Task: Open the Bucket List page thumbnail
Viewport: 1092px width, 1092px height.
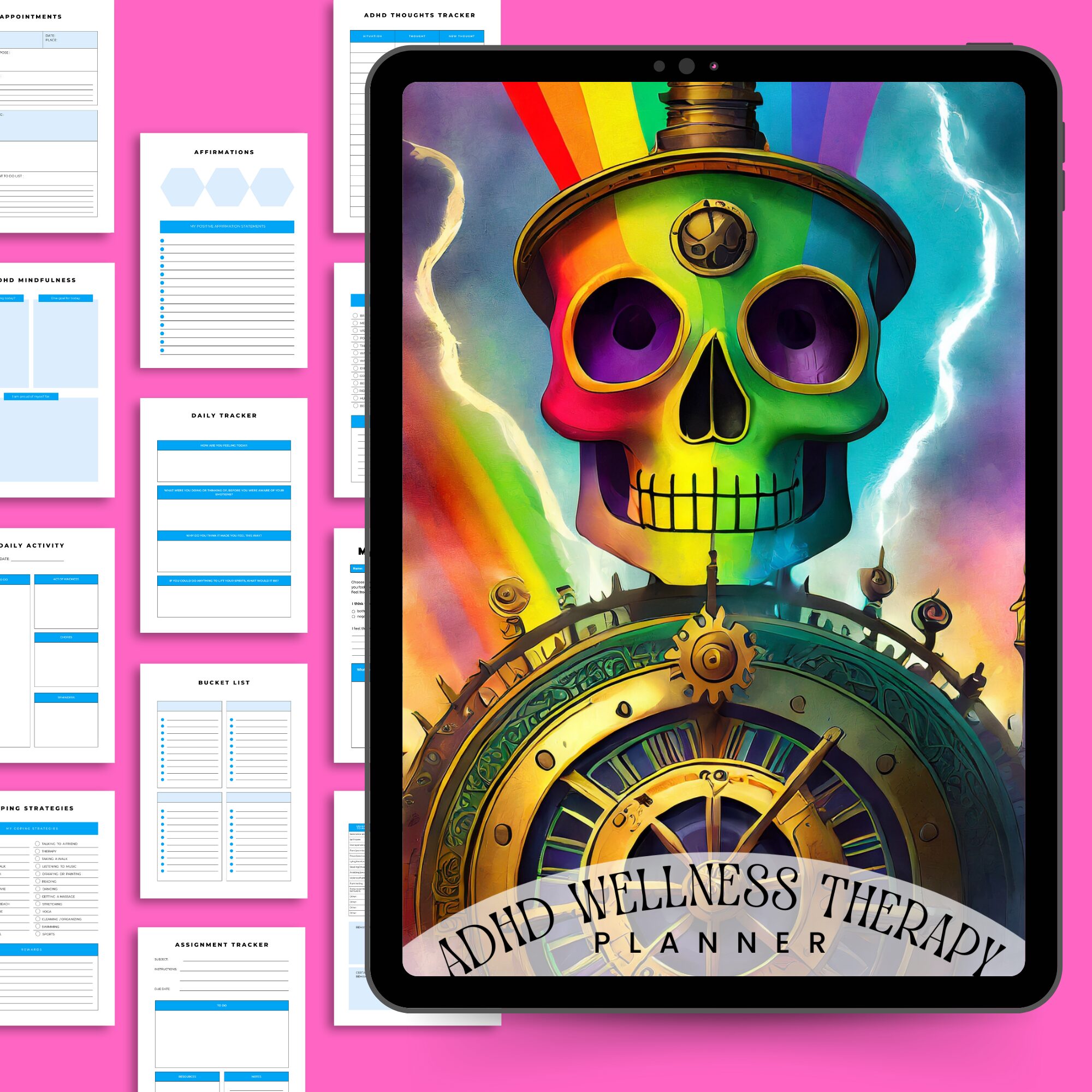Action: [224, 780]
